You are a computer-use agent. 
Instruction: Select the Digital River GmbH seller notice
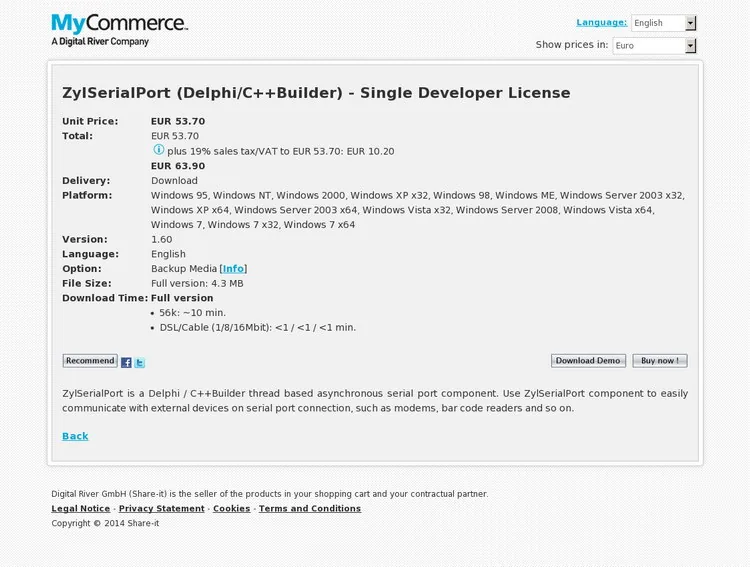[x=270, y=494]
